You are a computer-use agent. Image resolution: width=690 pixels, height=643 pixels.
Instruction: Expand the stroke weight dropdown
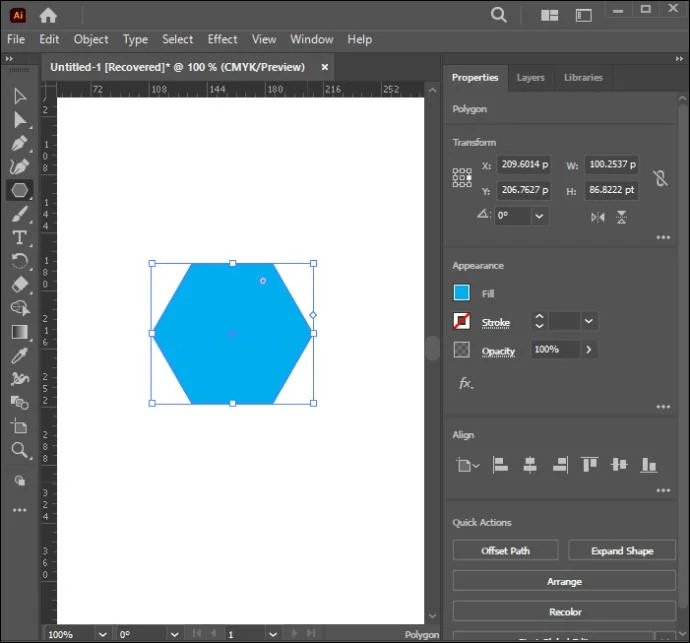click(x=589, y=321)
